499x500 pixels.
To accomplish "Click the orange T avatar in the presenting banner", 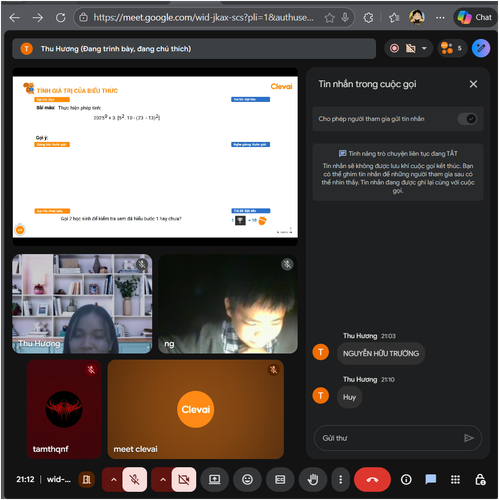I will (x=27, y=49).
